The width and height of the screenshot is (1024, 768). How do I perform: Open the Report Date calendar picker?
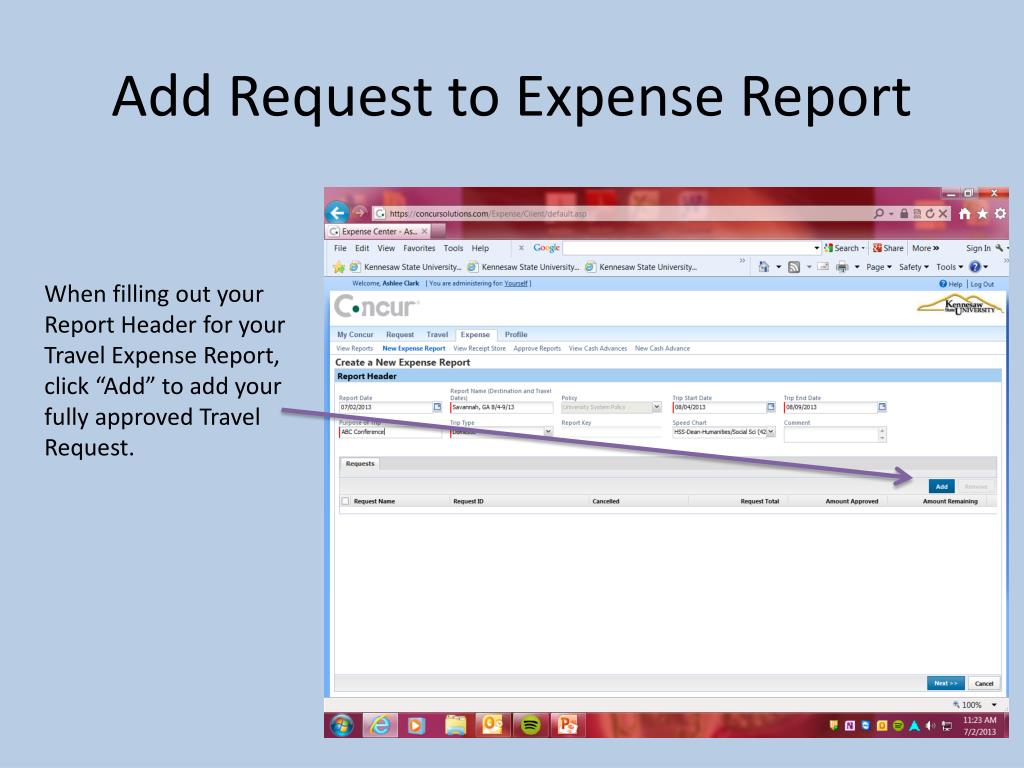438,407
